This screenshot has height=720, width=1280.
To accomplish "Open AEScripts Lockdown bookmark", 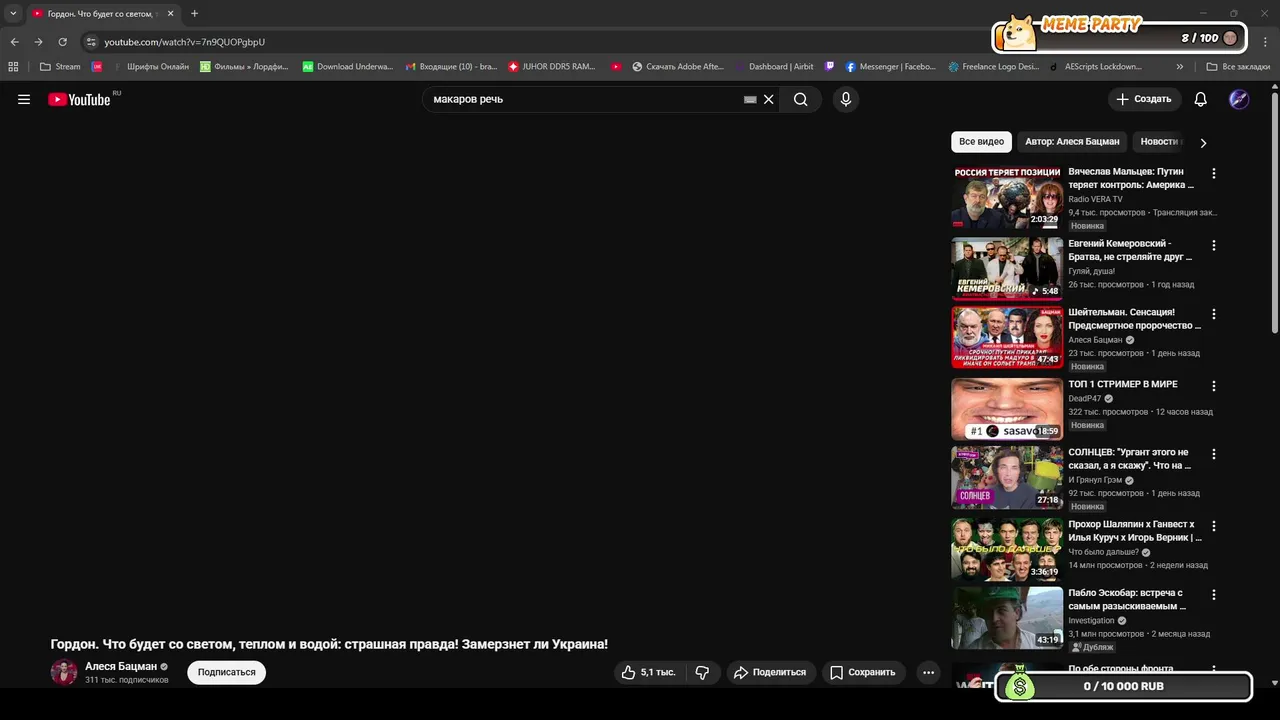I will click(x=1095, y=67).
